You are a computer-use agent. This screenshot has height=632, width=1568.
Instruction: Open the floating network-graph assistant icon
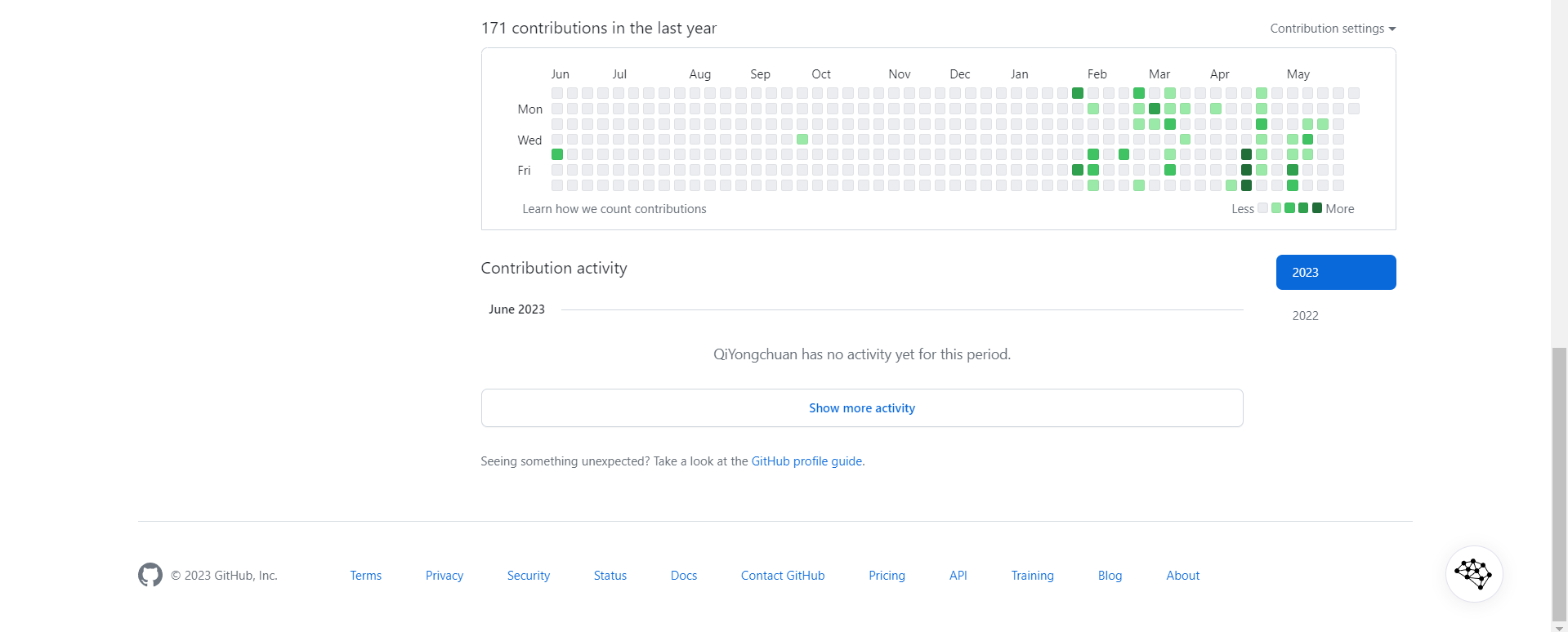(1474, 574)
